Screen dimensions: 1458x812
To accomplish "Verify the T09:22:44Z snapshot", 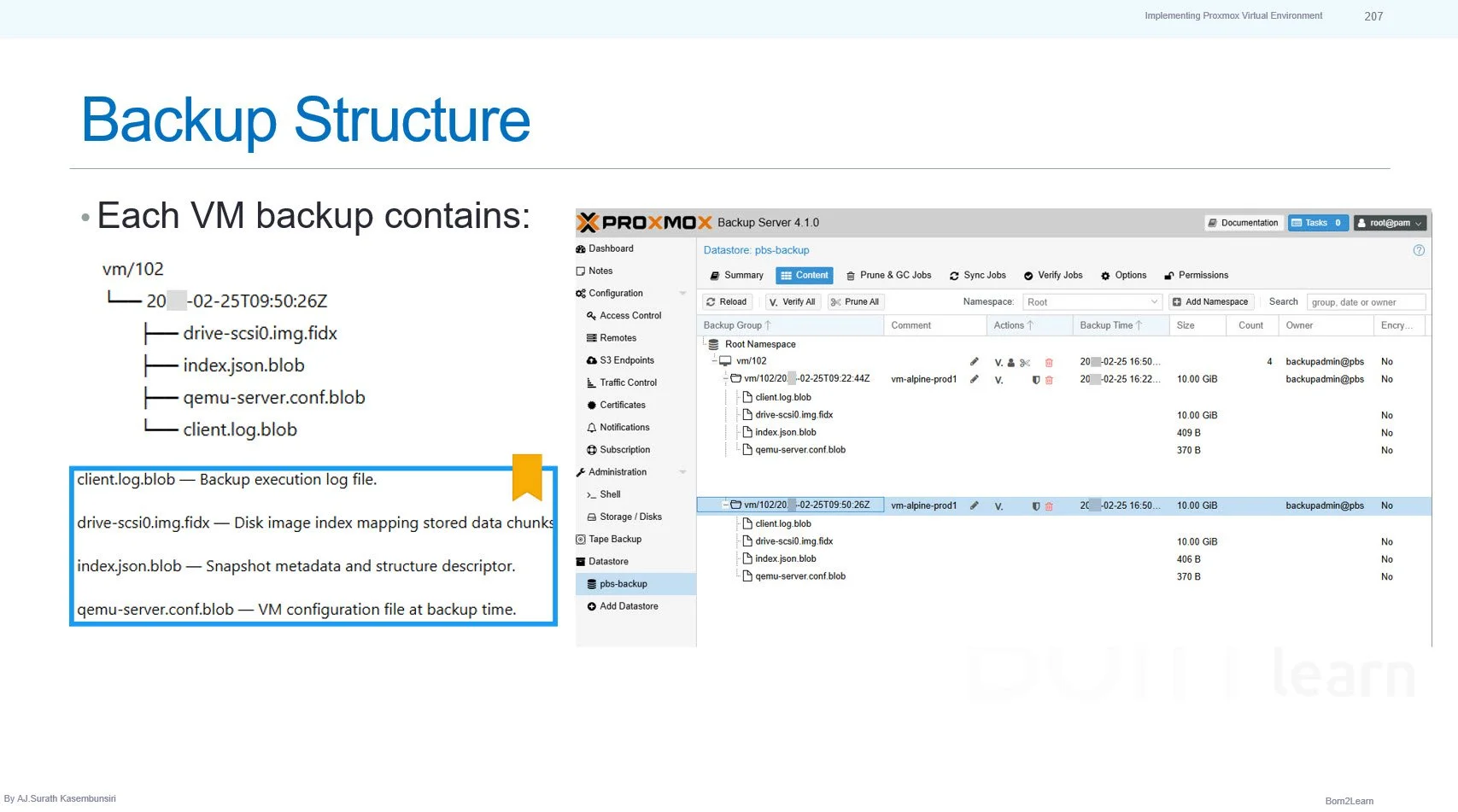I will pyautogui.click(x=998, y=380).
